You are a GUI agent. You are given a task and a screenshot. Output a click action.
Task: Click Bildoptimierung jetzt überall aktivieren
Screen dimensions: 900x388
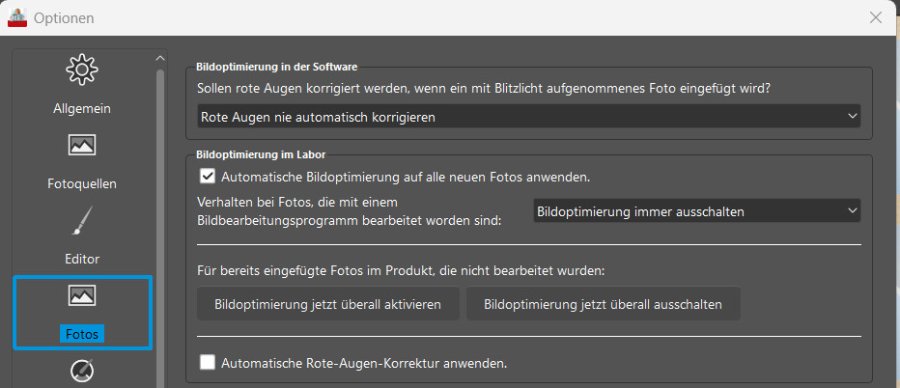(x=328, y=304)
